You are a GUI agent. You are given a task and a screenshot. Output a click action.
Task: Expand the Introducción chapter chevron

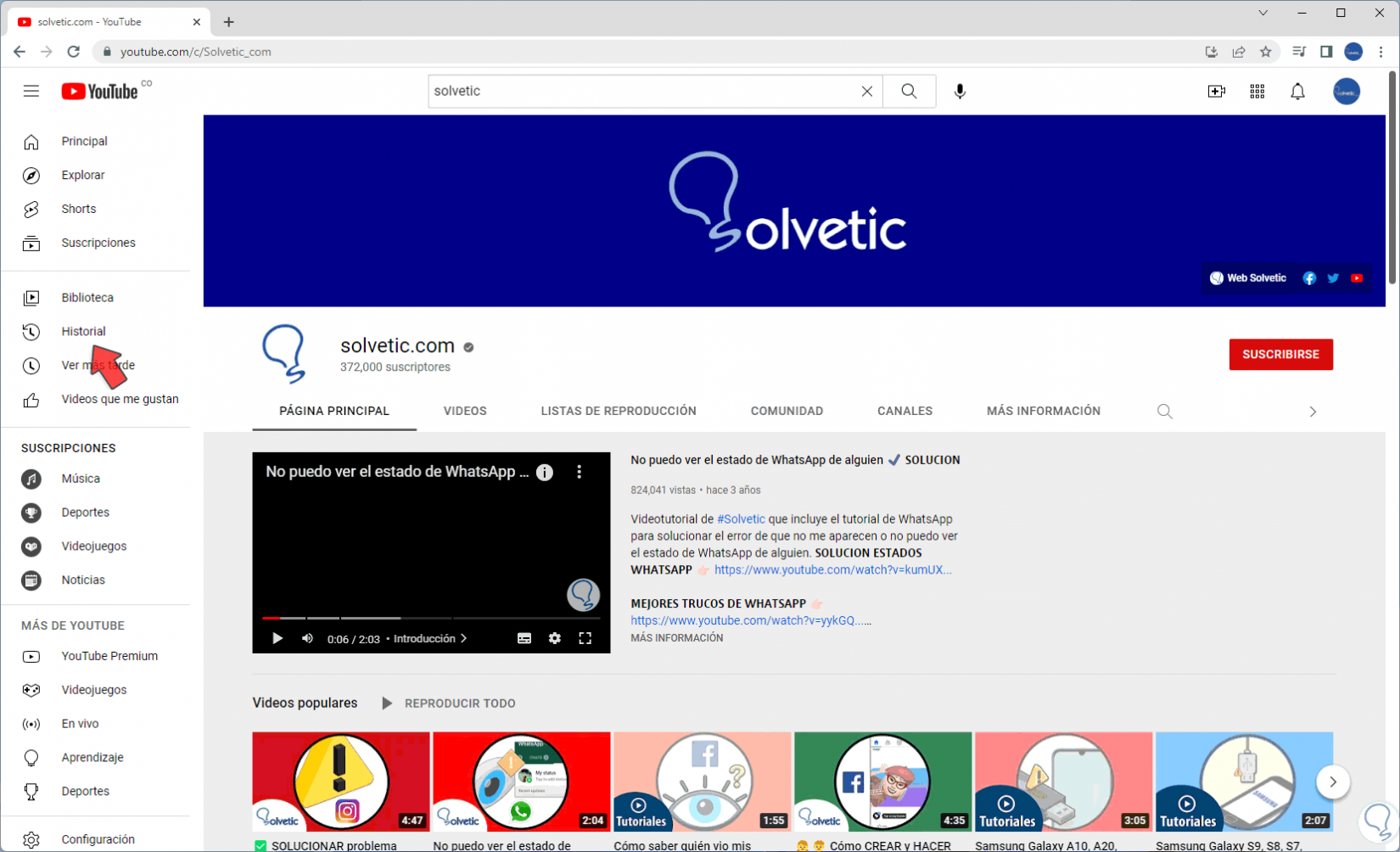(x=463, y=638)
